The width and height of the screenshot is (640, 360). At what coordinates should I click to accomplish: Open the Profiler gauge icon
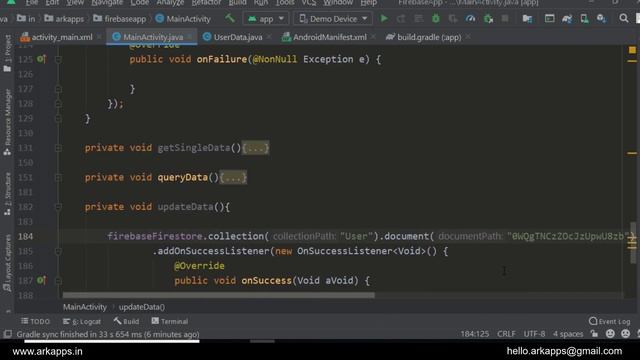tap(470, 18)
